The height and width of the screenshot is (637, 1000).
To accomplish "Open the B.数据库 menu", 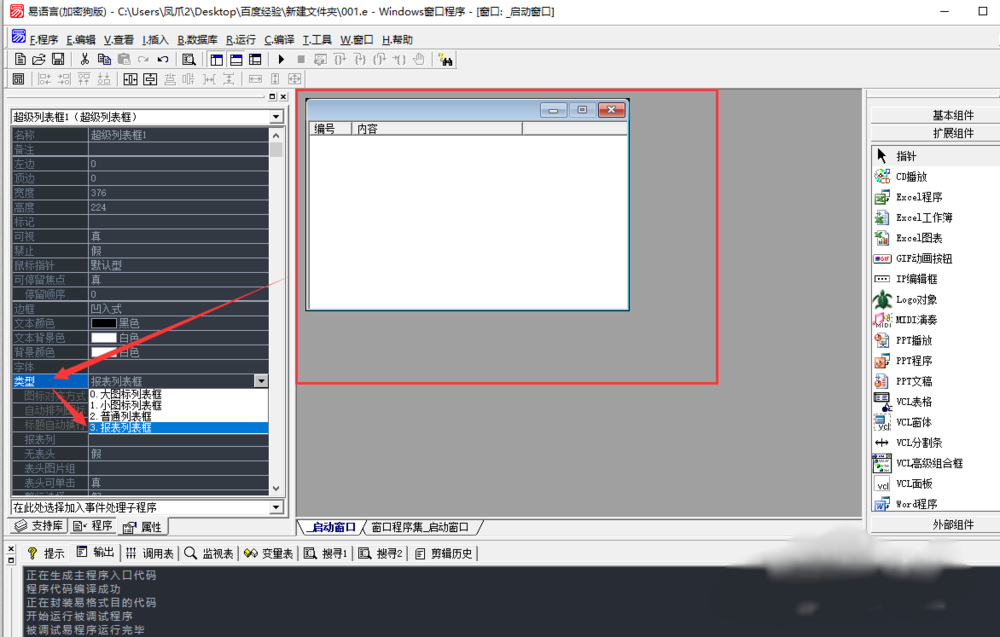I will [x=197, y=40].
